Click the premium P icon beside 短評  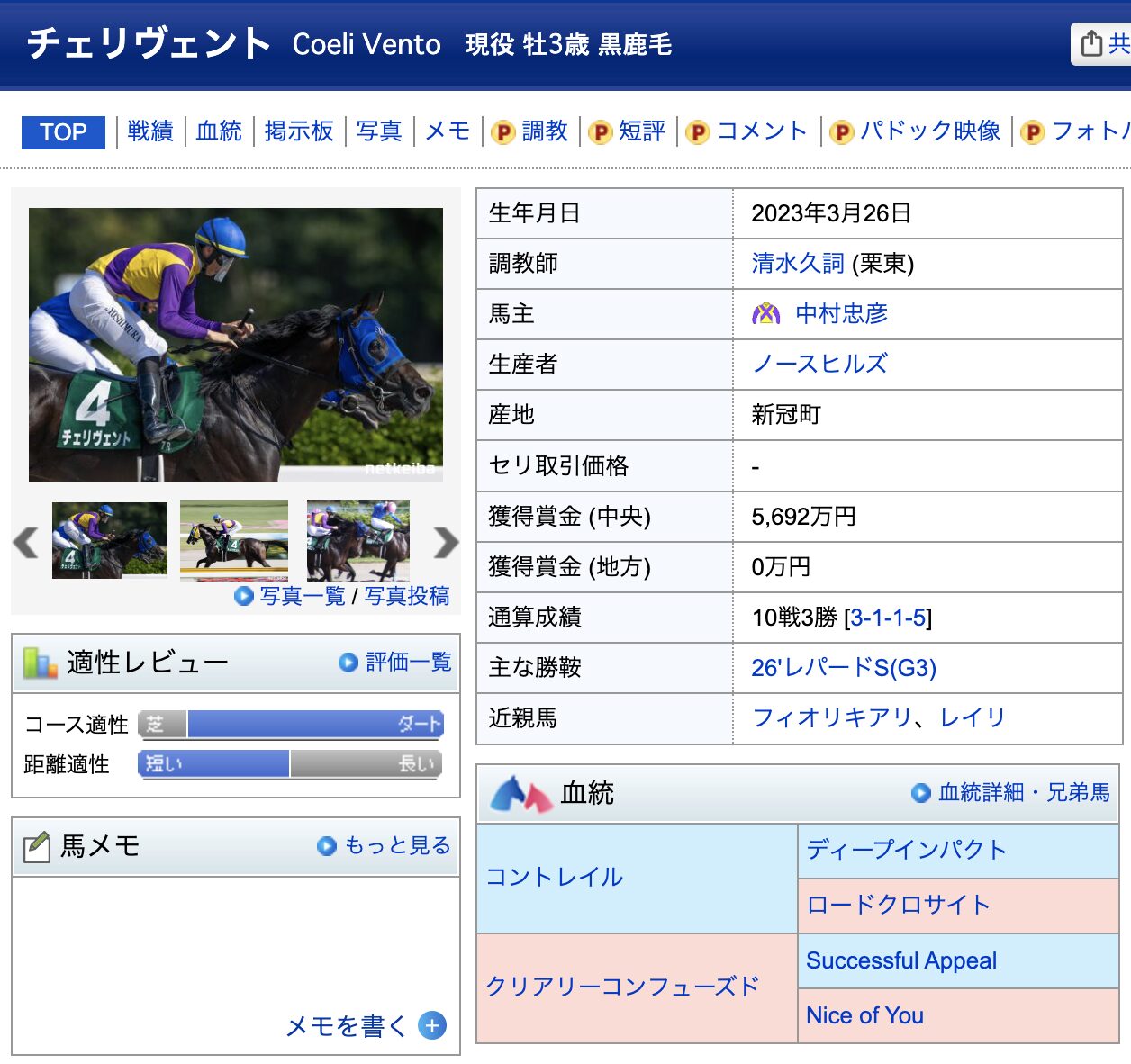[x=600, y=132]
